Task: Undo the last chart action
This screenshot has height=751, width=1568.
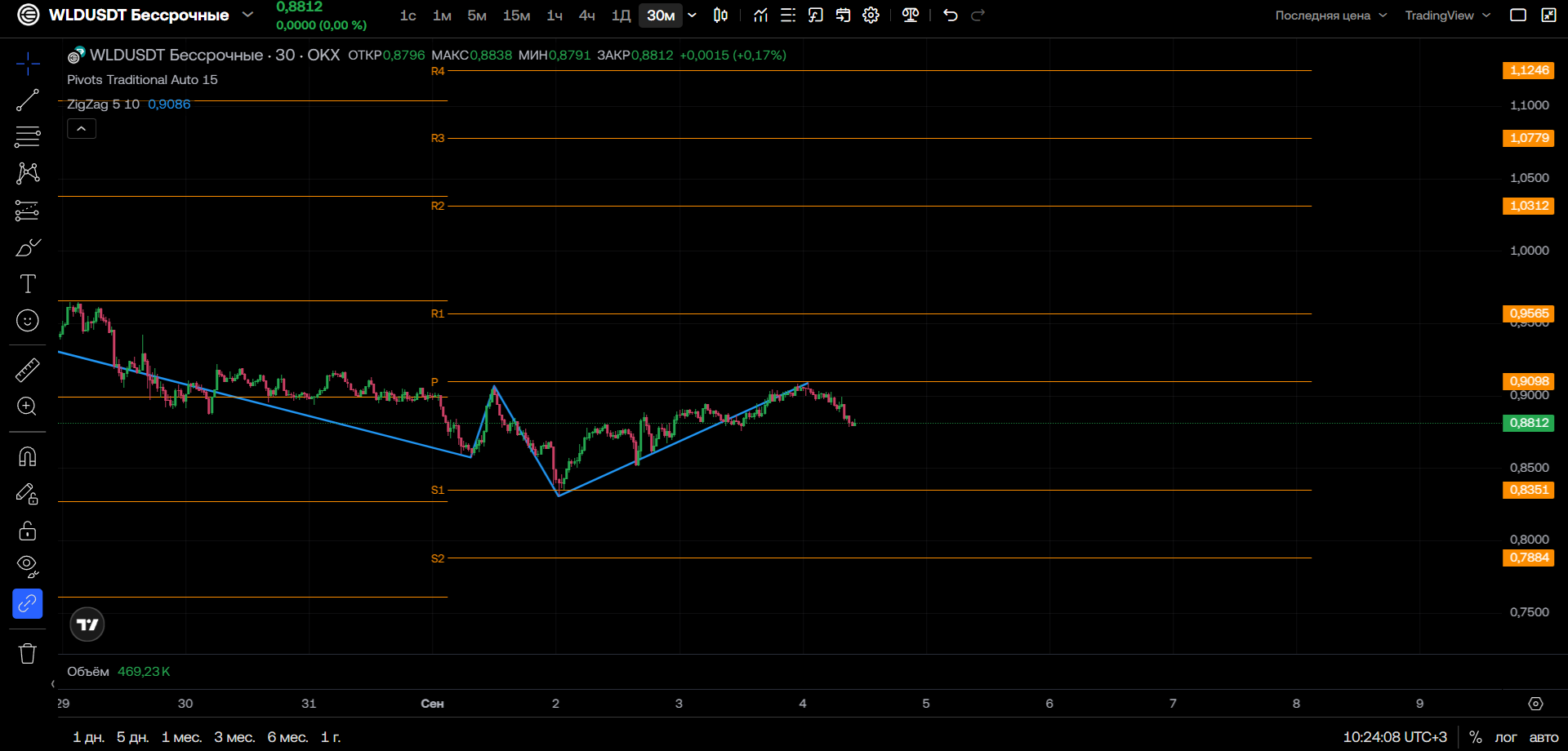Action: (x=950, y=15)
